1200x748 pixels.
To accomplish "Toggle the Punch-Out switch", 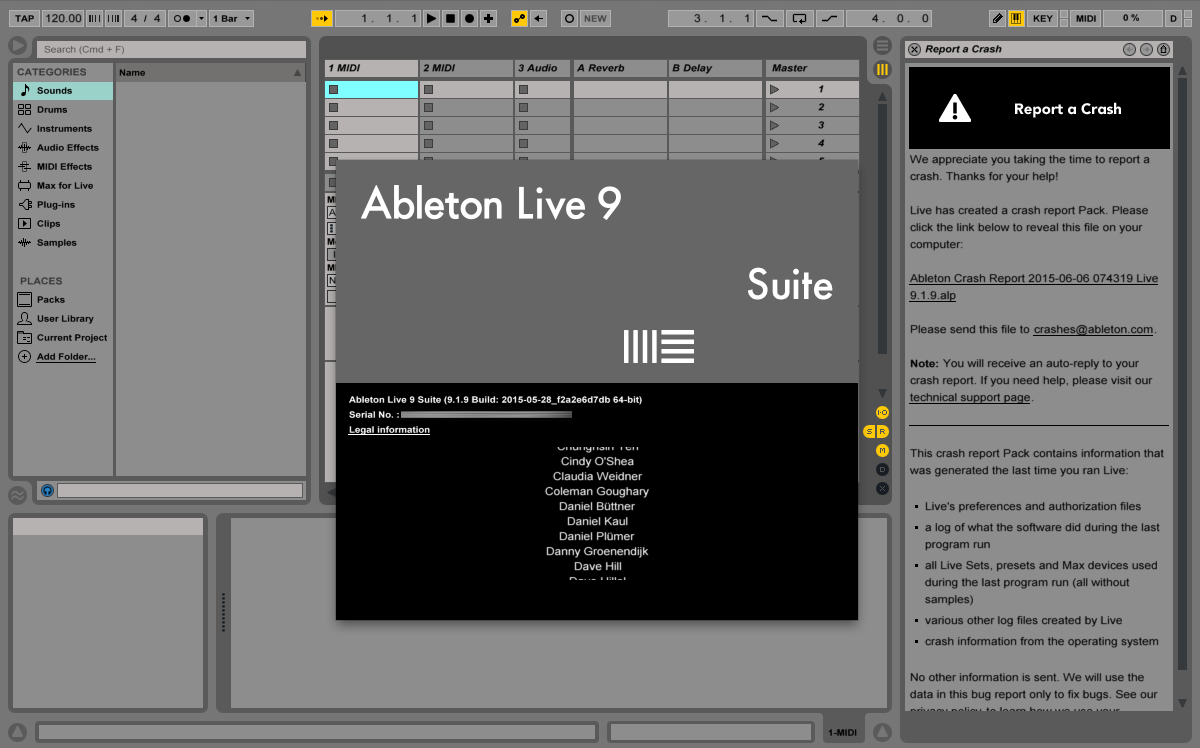I will point(830,18).
